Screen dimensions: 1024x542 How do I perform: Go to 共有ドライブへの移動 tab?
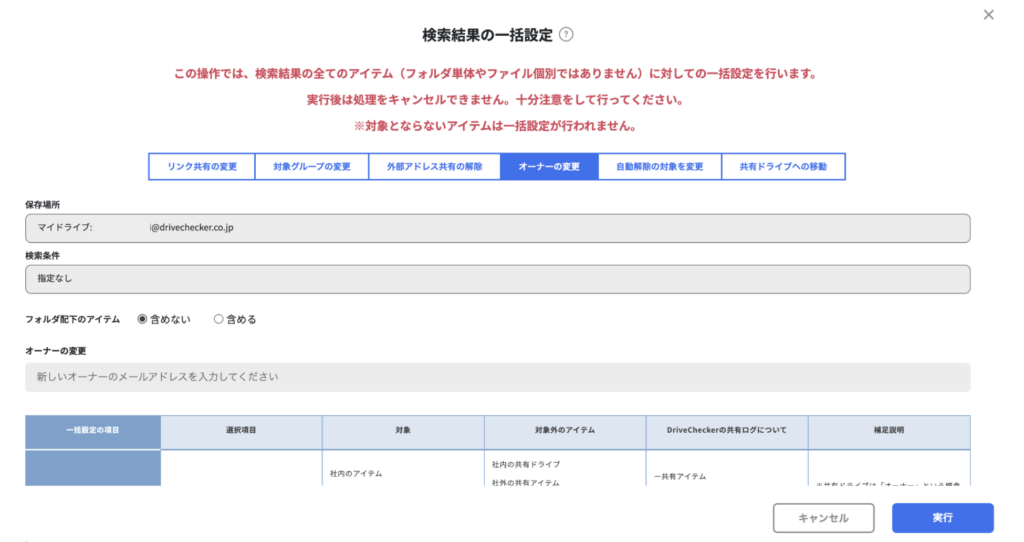[783, 167]
